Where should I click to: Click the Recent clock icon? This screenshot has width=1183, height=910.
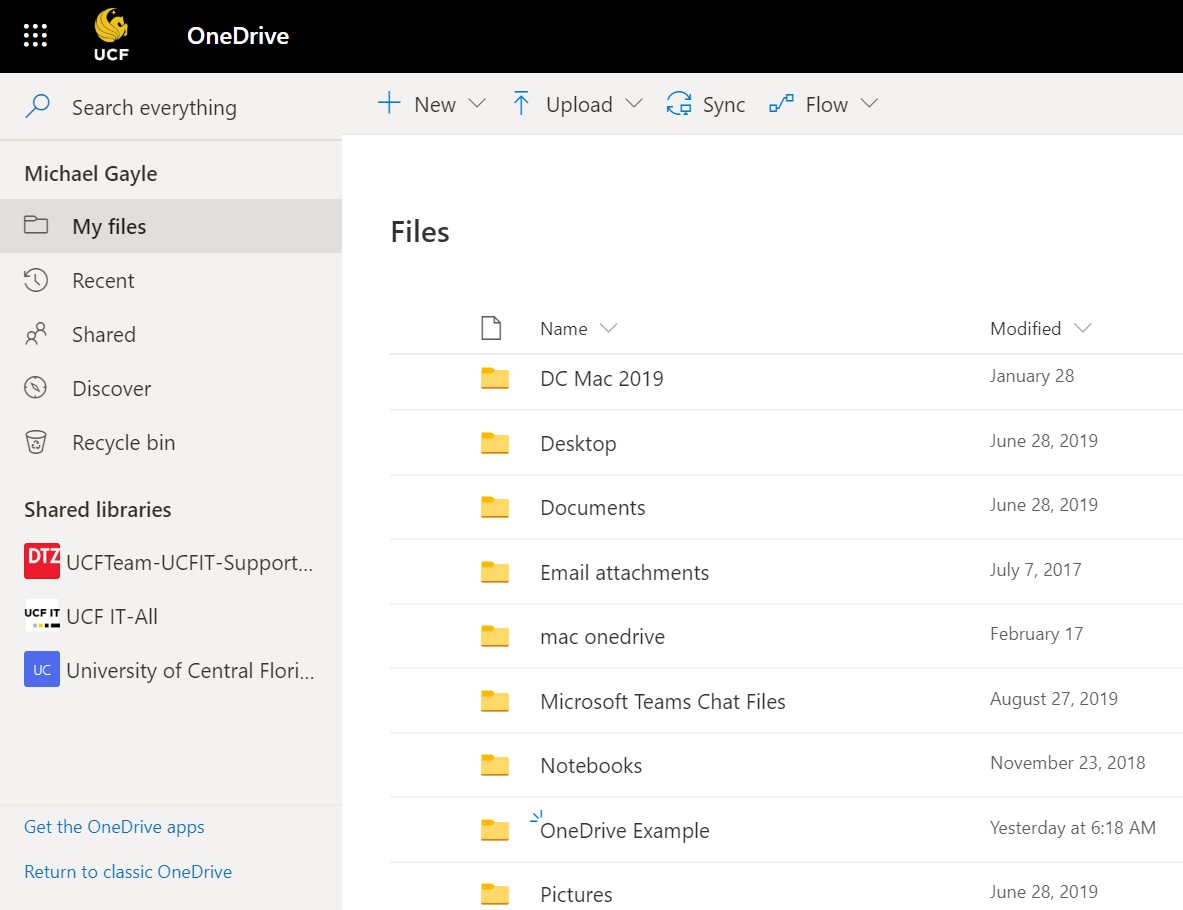coord(35,280)
